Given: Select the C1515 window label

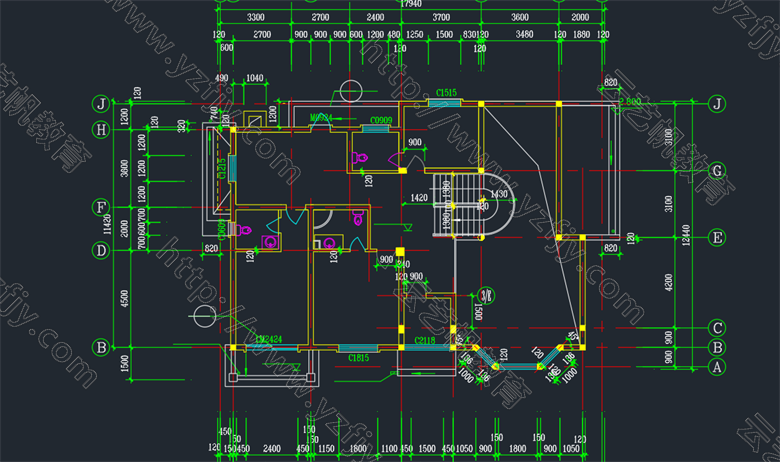Looking at the screenshot, I should [x=446, y=93].
